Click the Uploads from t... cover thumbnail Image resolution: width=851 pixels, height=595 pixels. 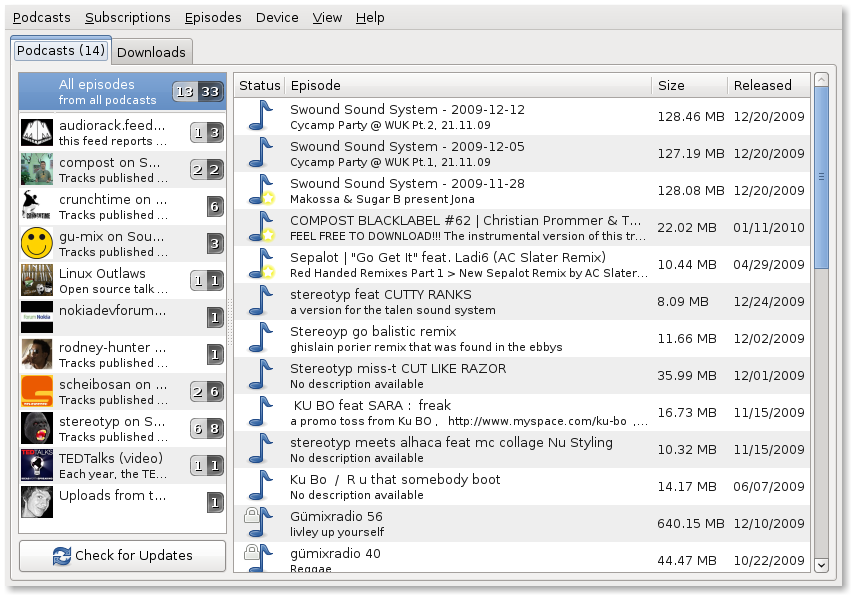click(x=37, y=502)
